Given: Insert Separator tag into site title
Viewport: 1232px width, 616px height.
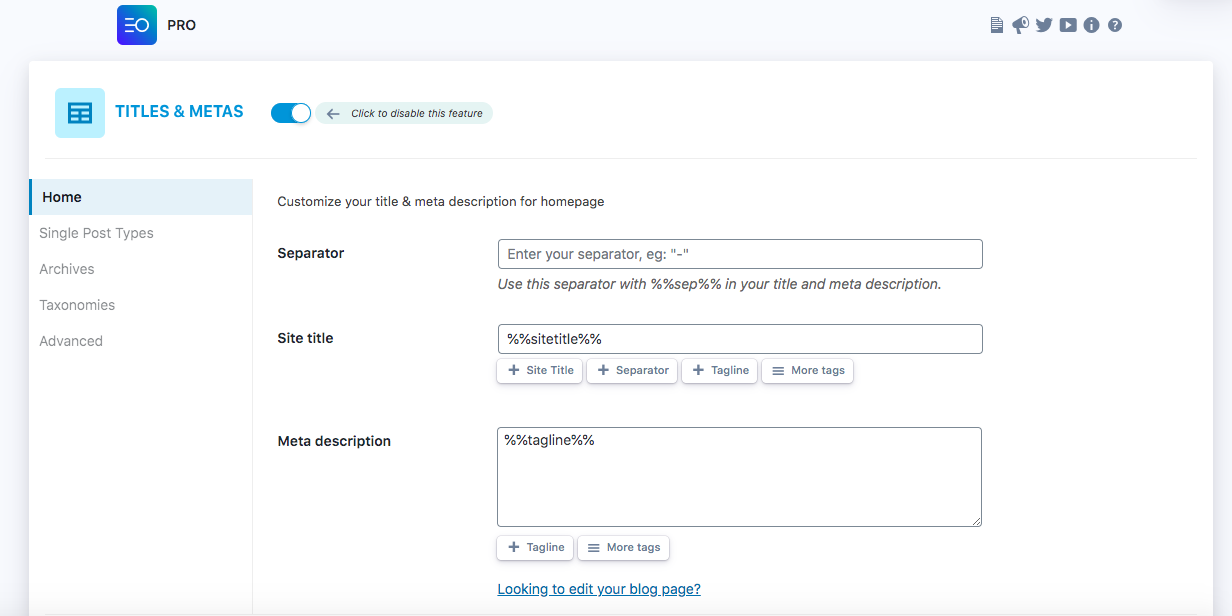Looking at the screenshot, I should coord(631,370).
